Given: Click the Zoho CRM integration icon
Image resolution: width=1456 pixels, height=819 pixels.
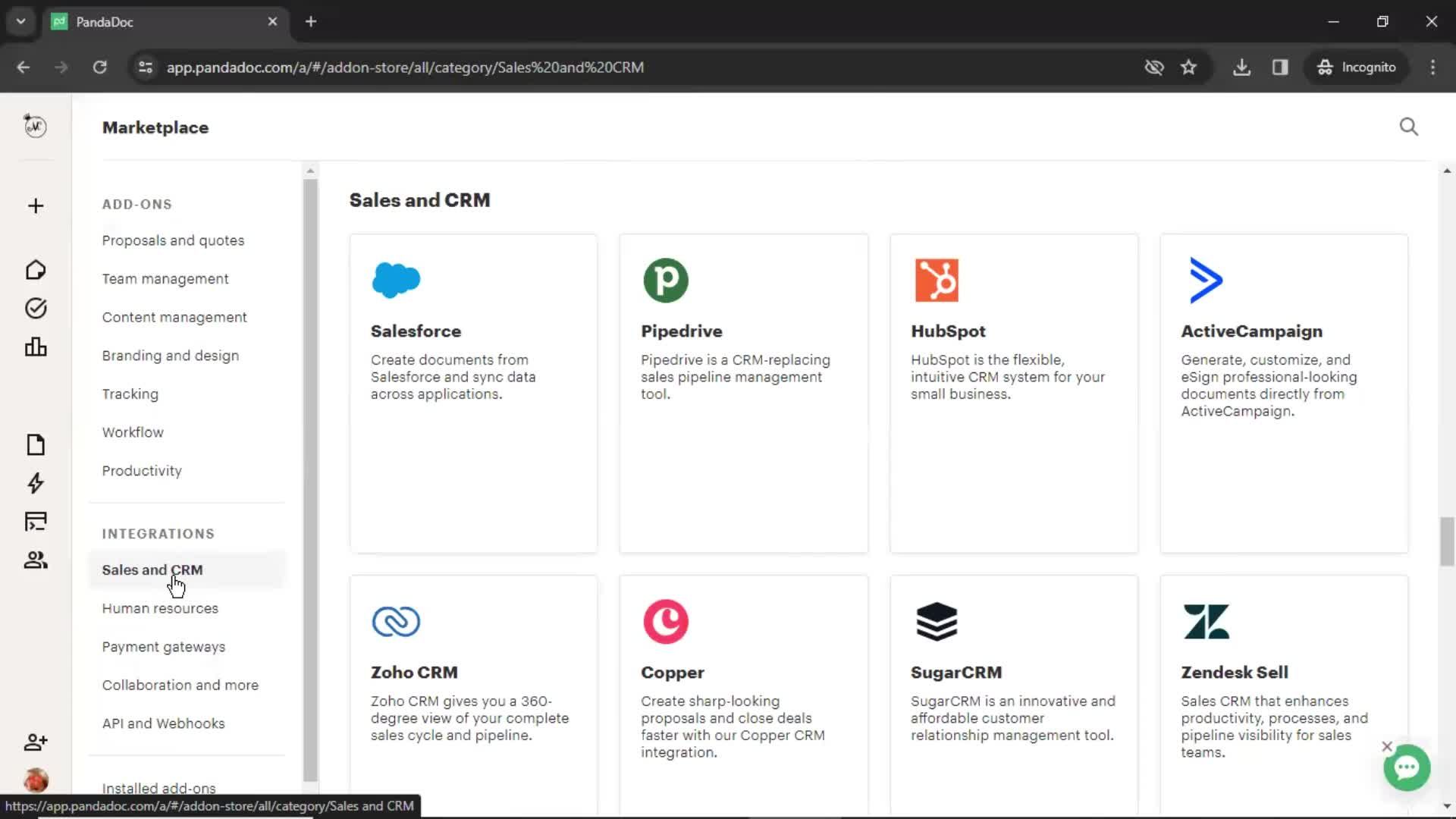Looking at the screenshot, I should [396, 621].
